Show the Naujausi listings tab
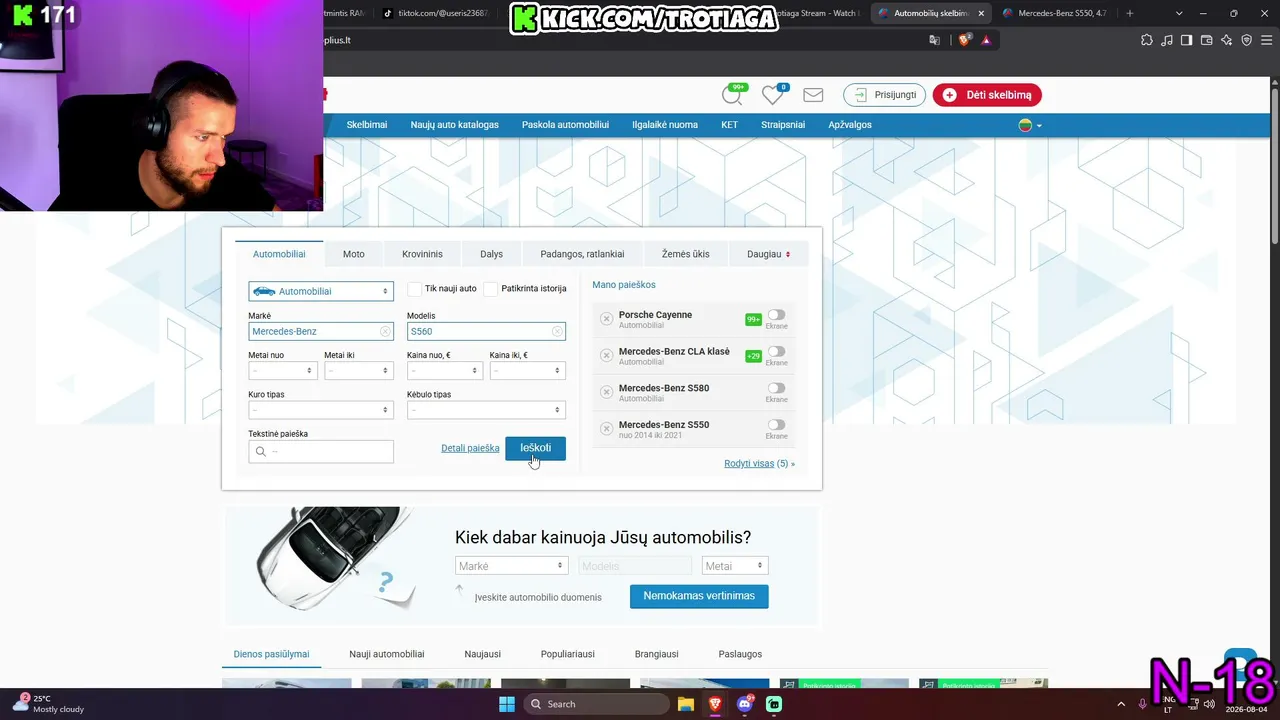This screenshot has width=1280, height=720. click(482, 654)
